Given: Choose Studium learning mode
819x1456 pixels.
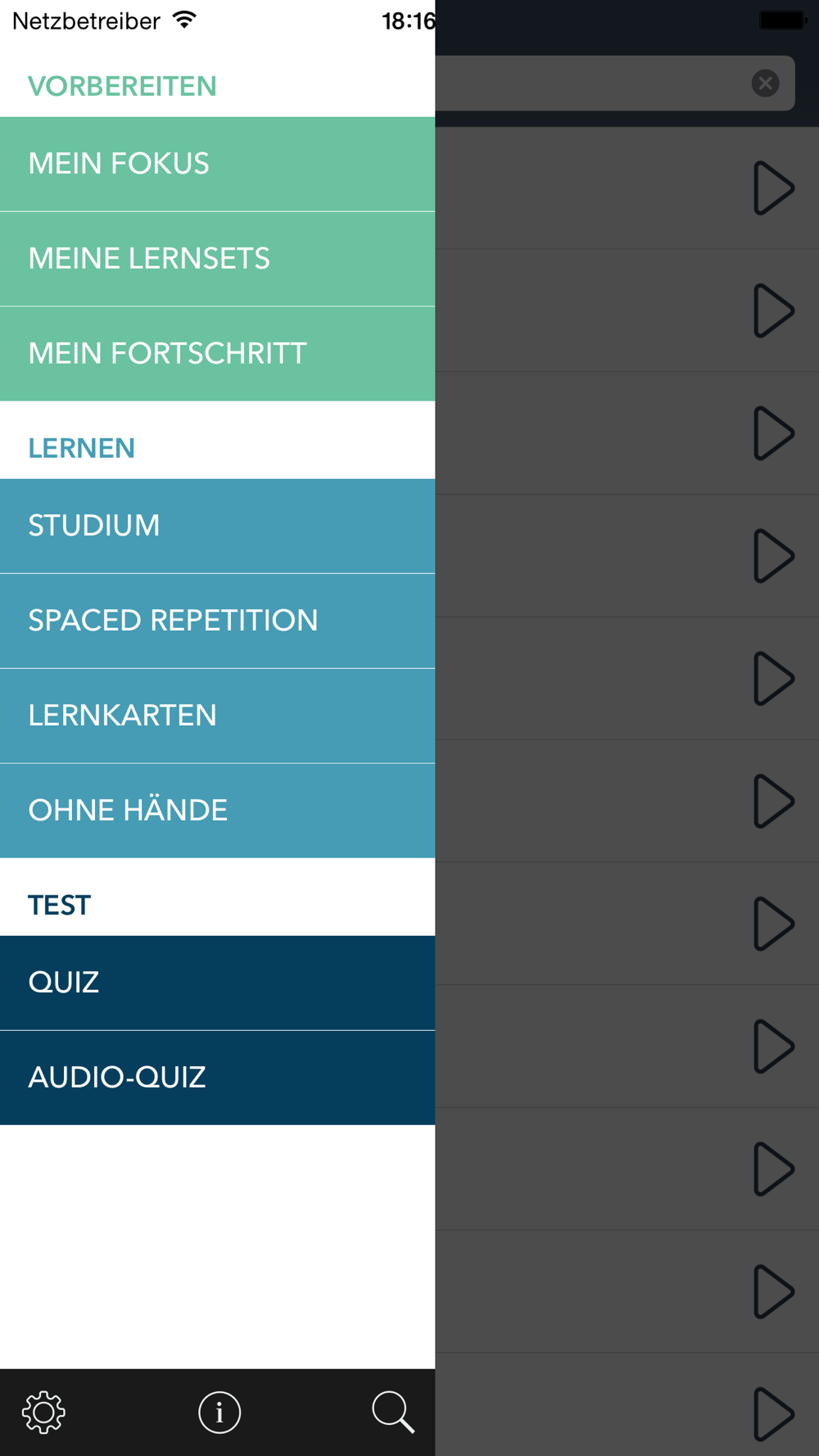Looking at the screenshot, I should point(217,526).
